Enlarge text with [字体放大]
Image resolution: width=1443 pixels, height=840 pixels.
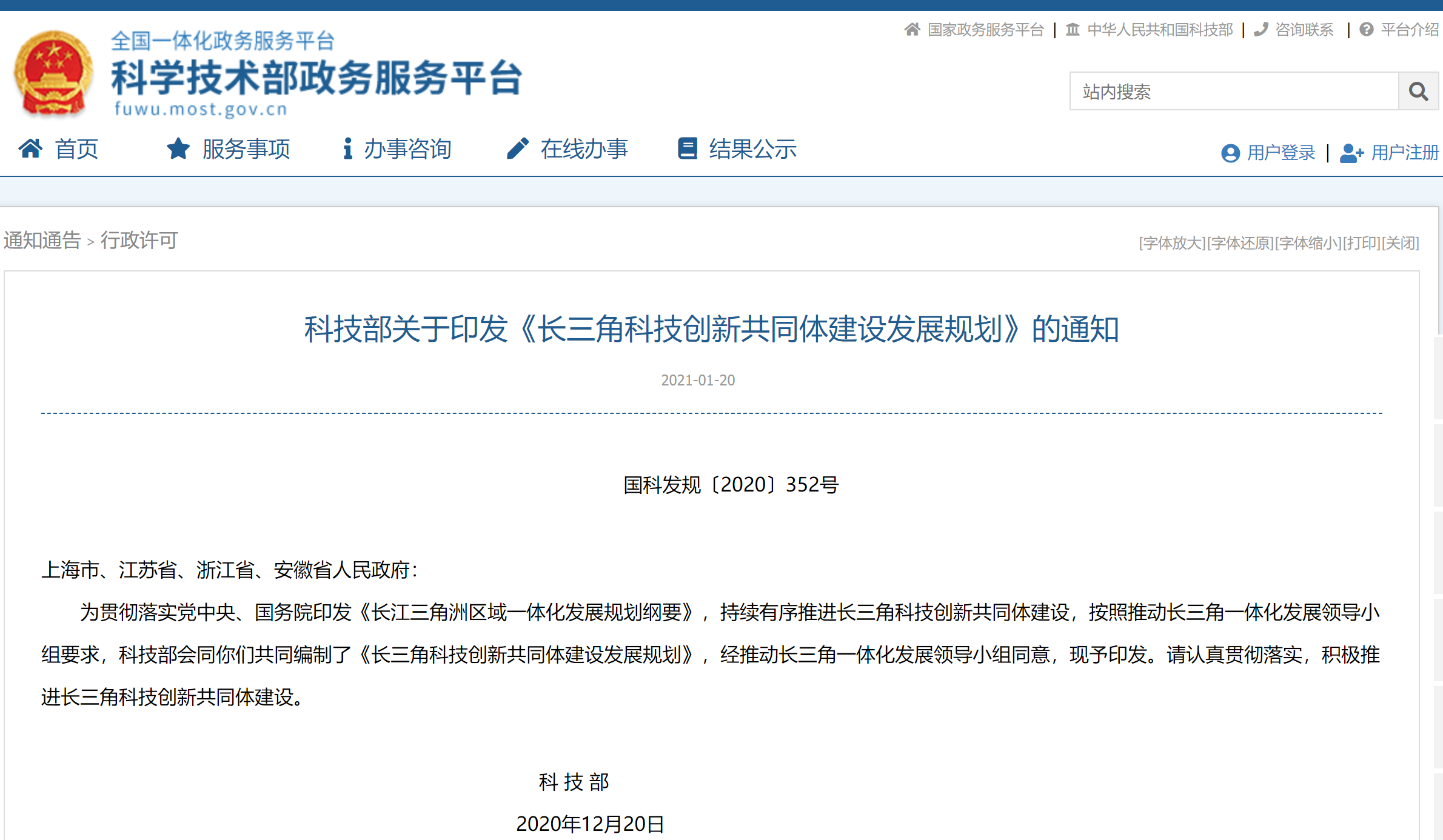[1173, 243]
